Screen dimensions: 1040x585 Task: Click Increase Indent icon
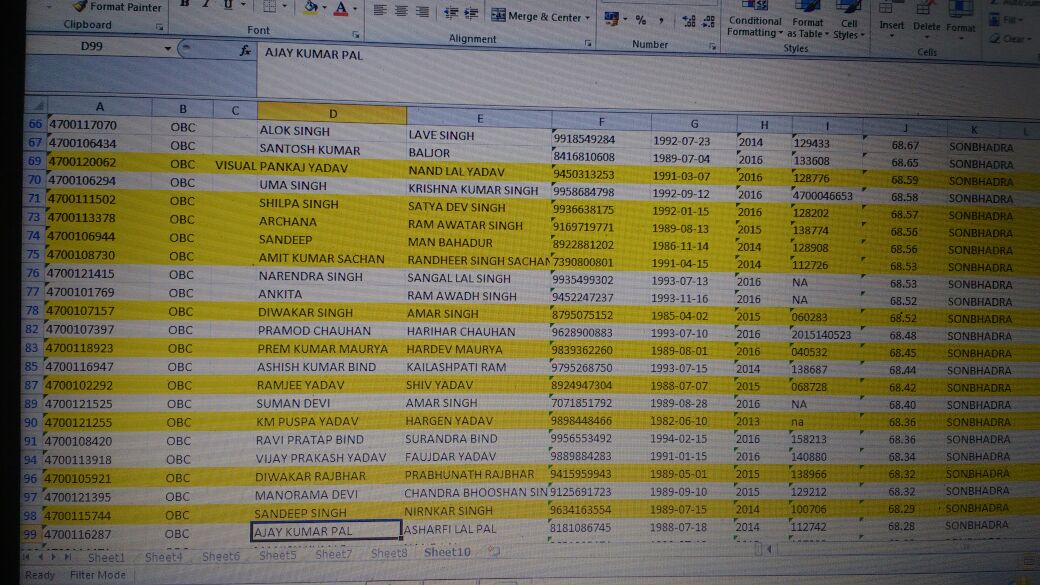point(472,14)
